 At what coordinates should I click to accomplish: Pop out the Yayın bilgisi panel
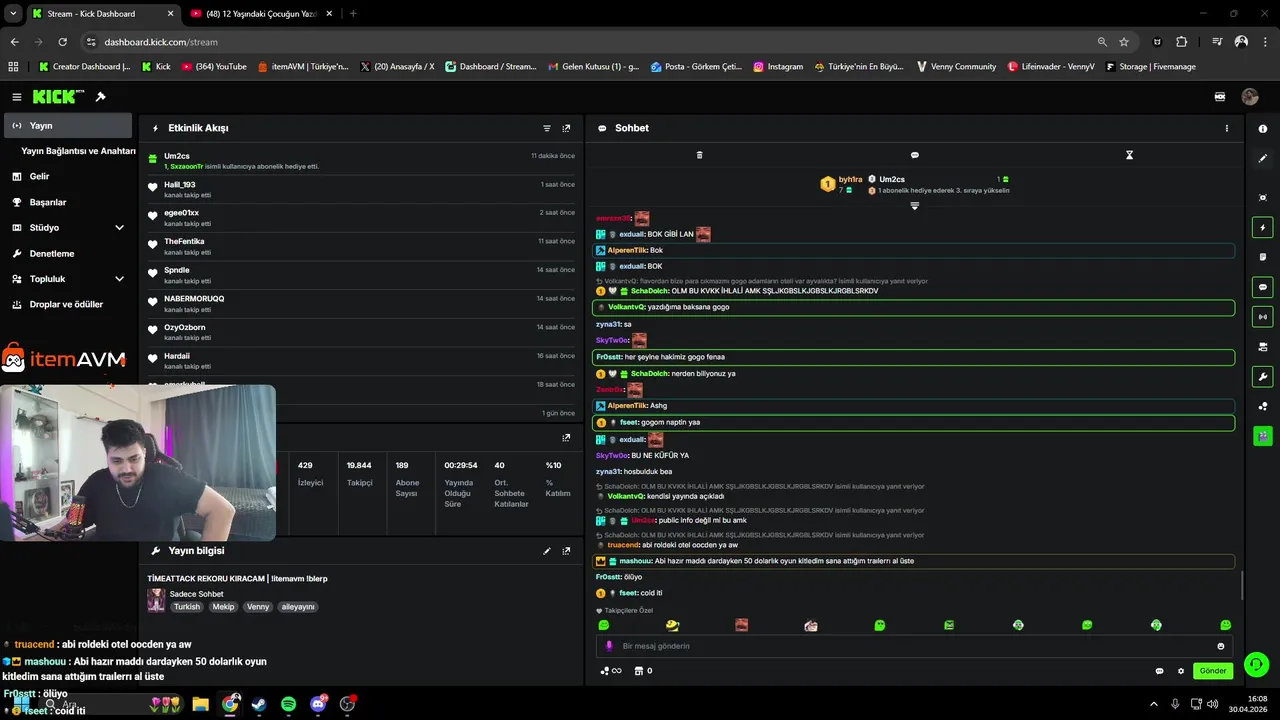[x=566, y=551]
